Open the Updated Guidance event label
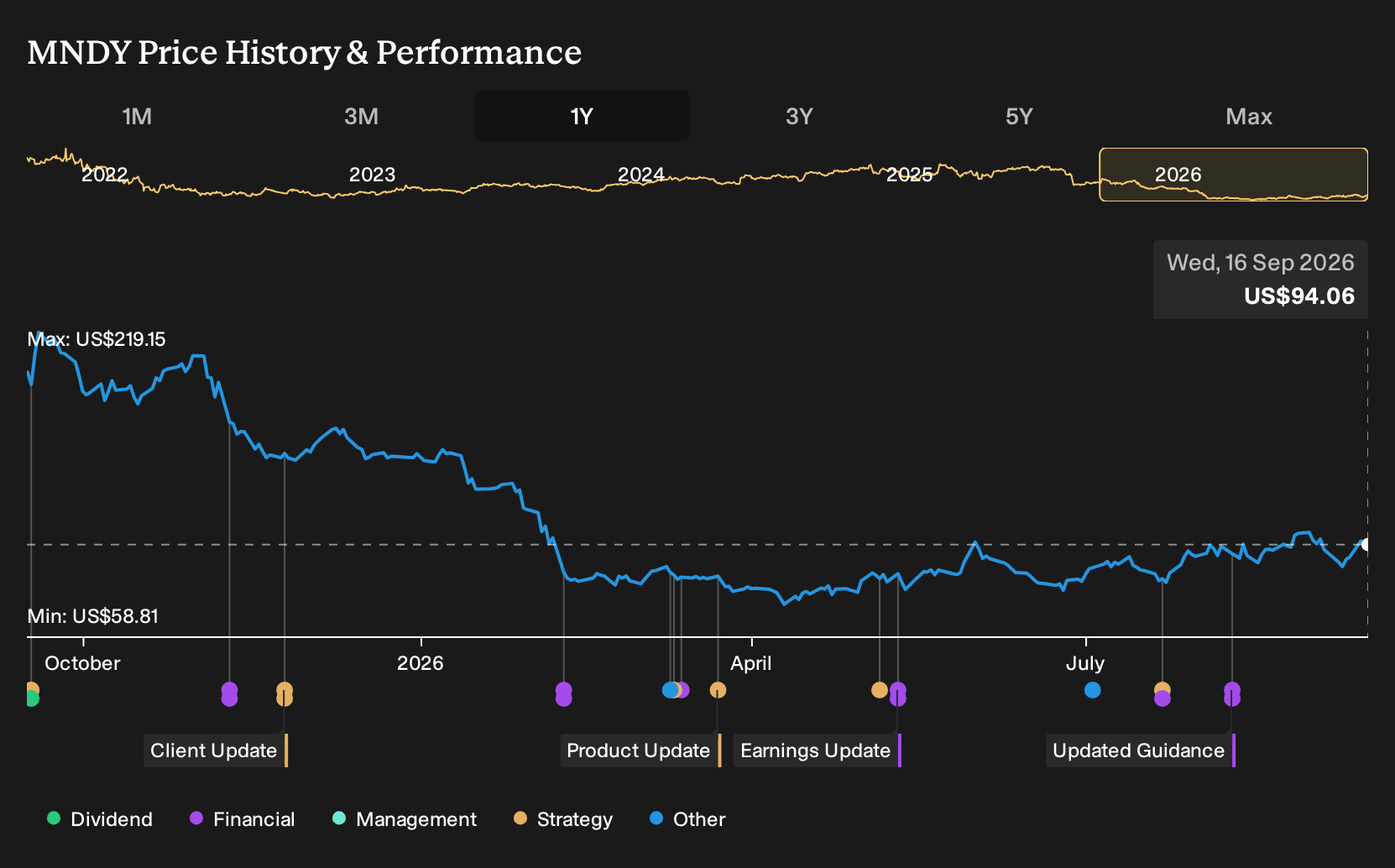This screenshot has height=868, width=1395. [1141, 750]
